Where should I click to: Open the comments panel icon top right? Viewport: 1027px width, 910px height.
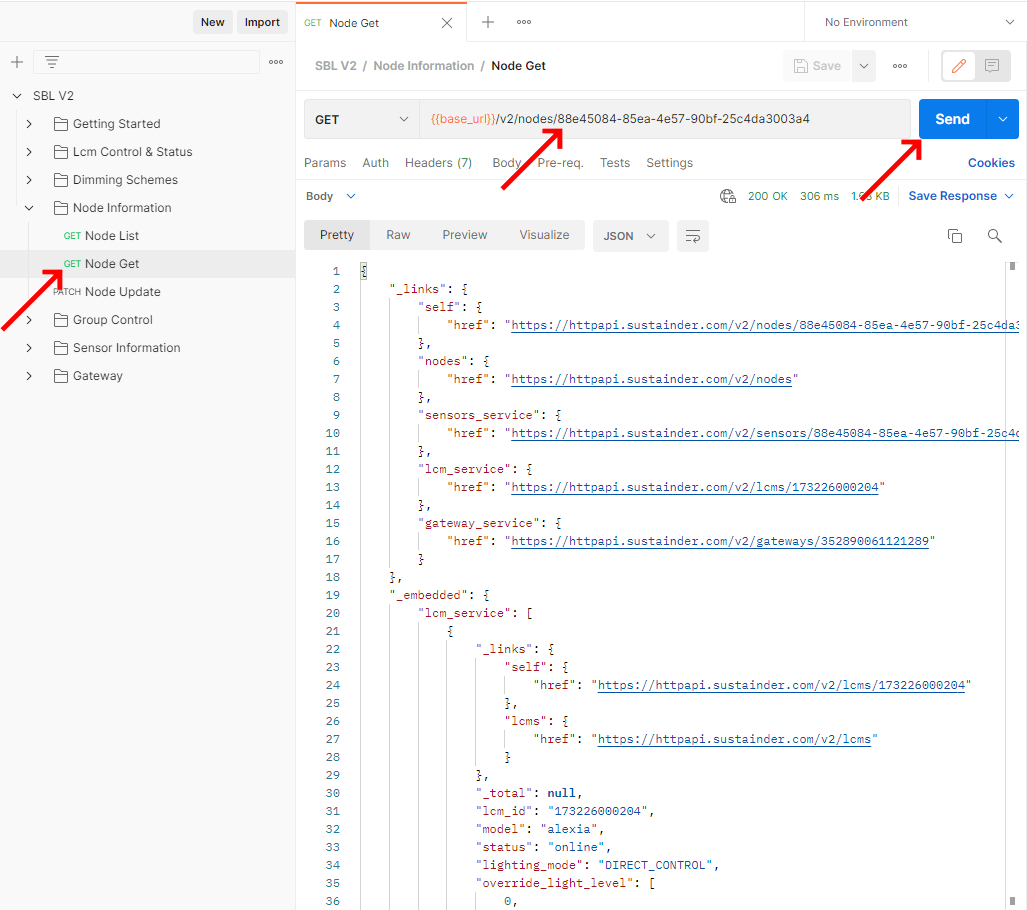point(991,65)
